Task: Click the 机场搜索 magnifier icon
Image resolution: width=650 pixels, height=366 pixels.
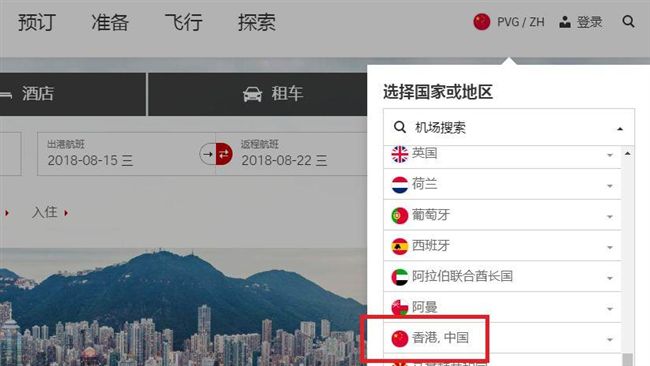Action: tap(400, 127)
